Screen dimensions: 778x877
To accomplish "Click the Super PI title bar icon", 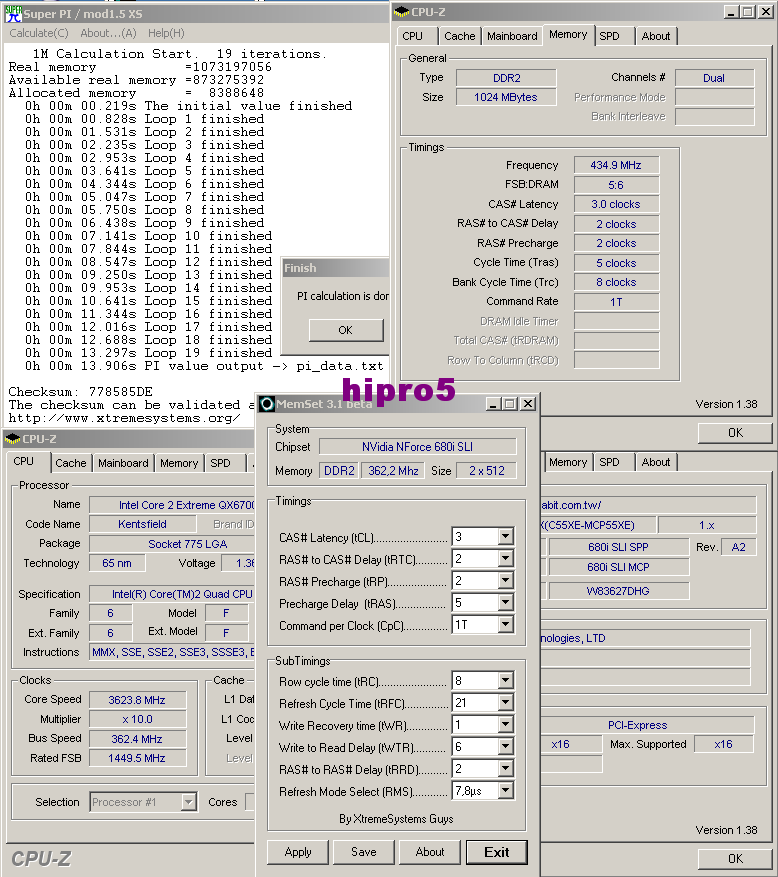I will (x=12, y=14).
